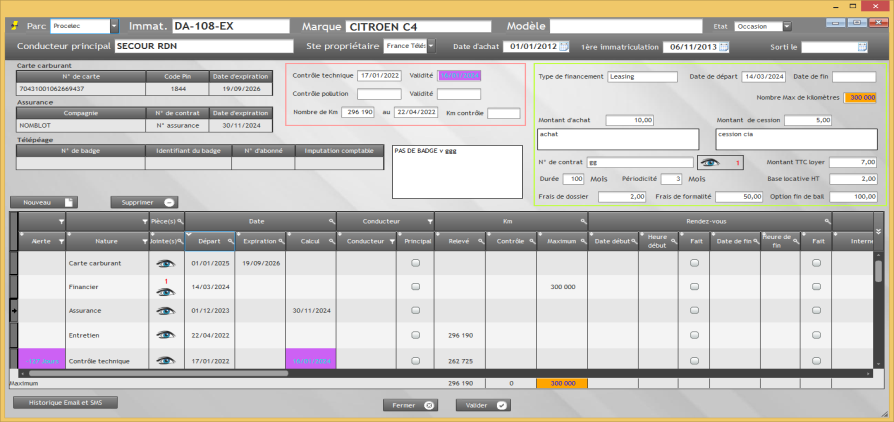The width and height of the screenshot is (894, 422).
Task: Open attached document for Assurance row
Action: click(x=164, y=311)
